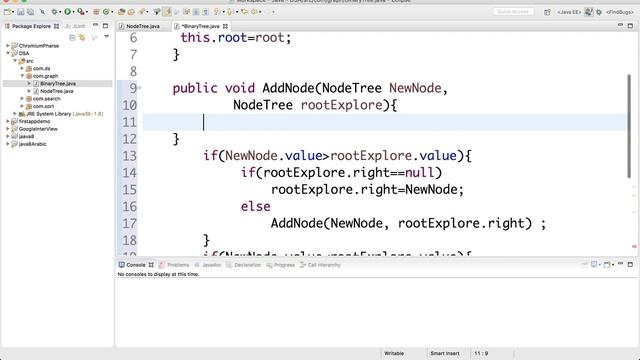Select BinaryTree.java in Package Explorer
Image resolution: width=640 pixels, height=360 pixels.
[x=58, y=83]
